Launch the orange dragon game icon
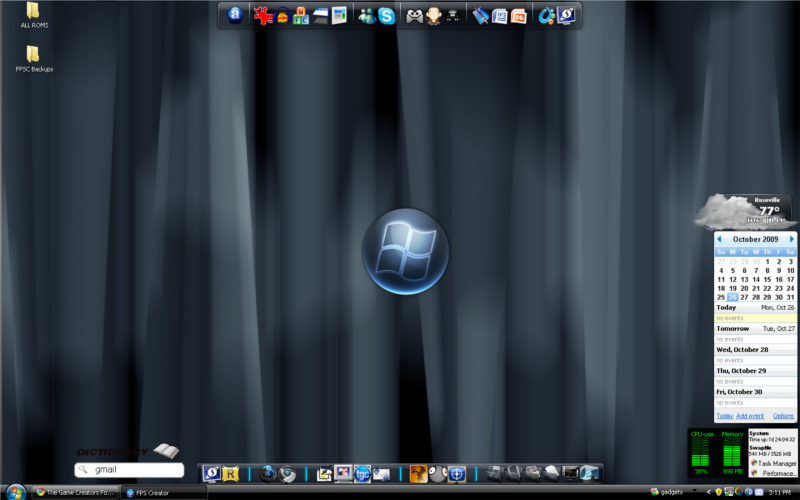 [418, 474]
